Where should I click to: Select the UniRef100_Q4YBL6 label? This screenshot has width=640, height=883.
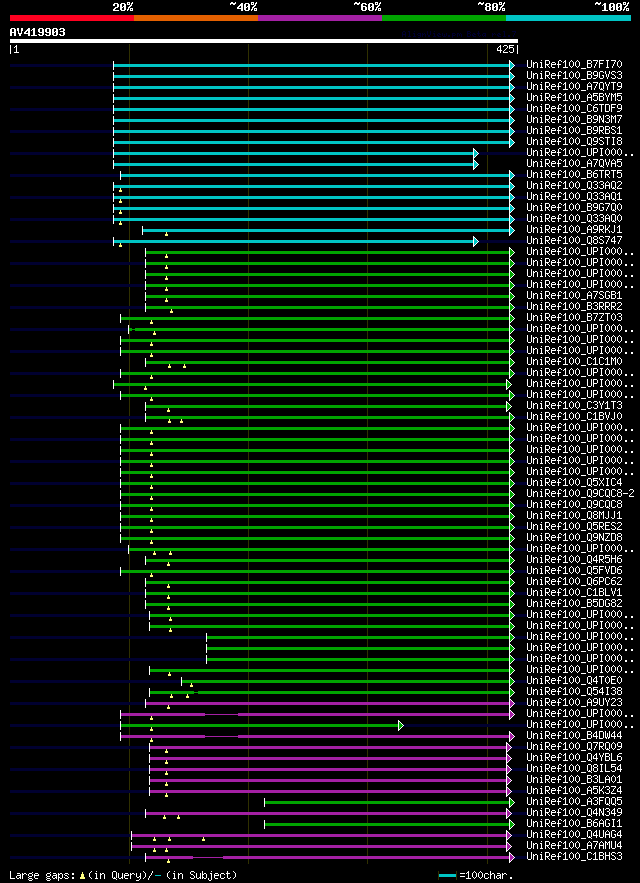pos(574,757)
